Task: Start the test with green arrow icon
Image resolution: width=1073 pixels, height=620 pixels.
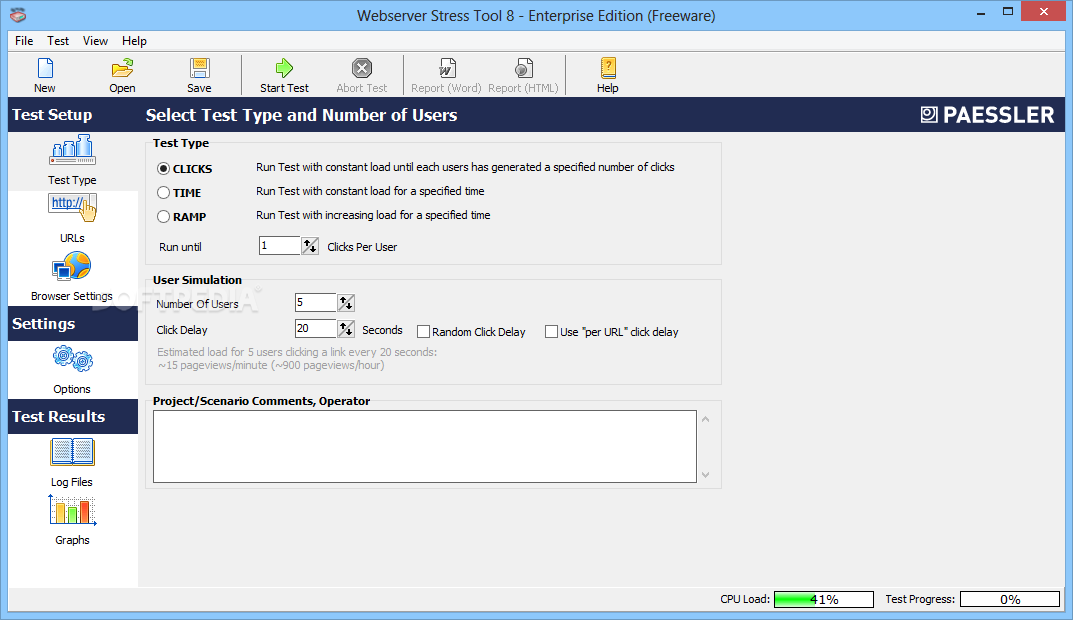Action: [x=284, y=68]
